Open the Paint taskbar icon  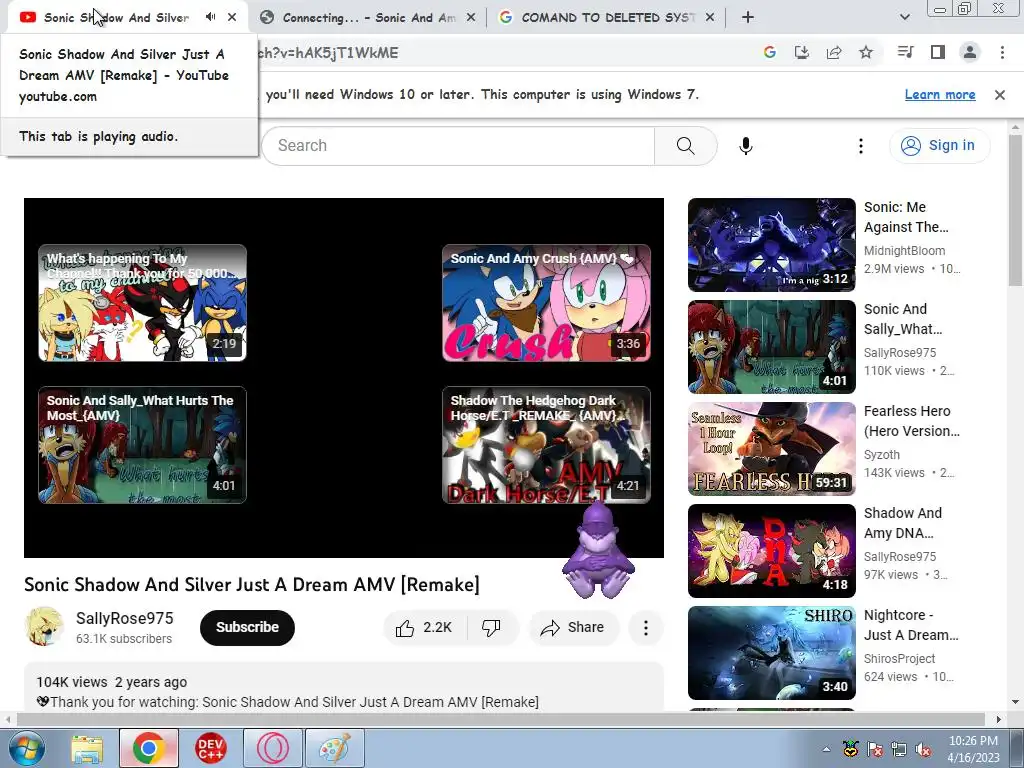335,748
